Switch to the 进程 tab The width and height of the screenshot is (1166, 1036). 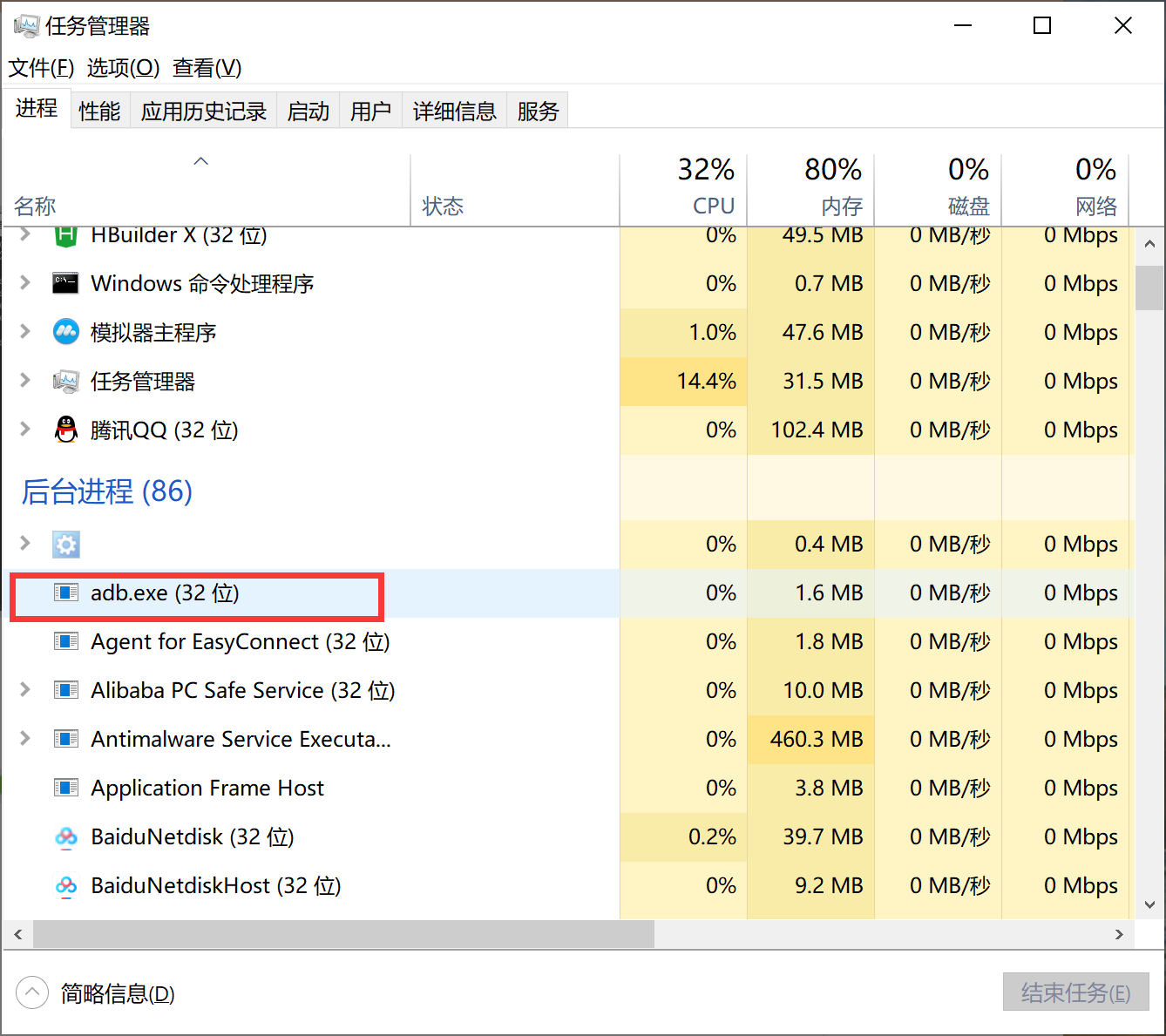tap(37, 109)
